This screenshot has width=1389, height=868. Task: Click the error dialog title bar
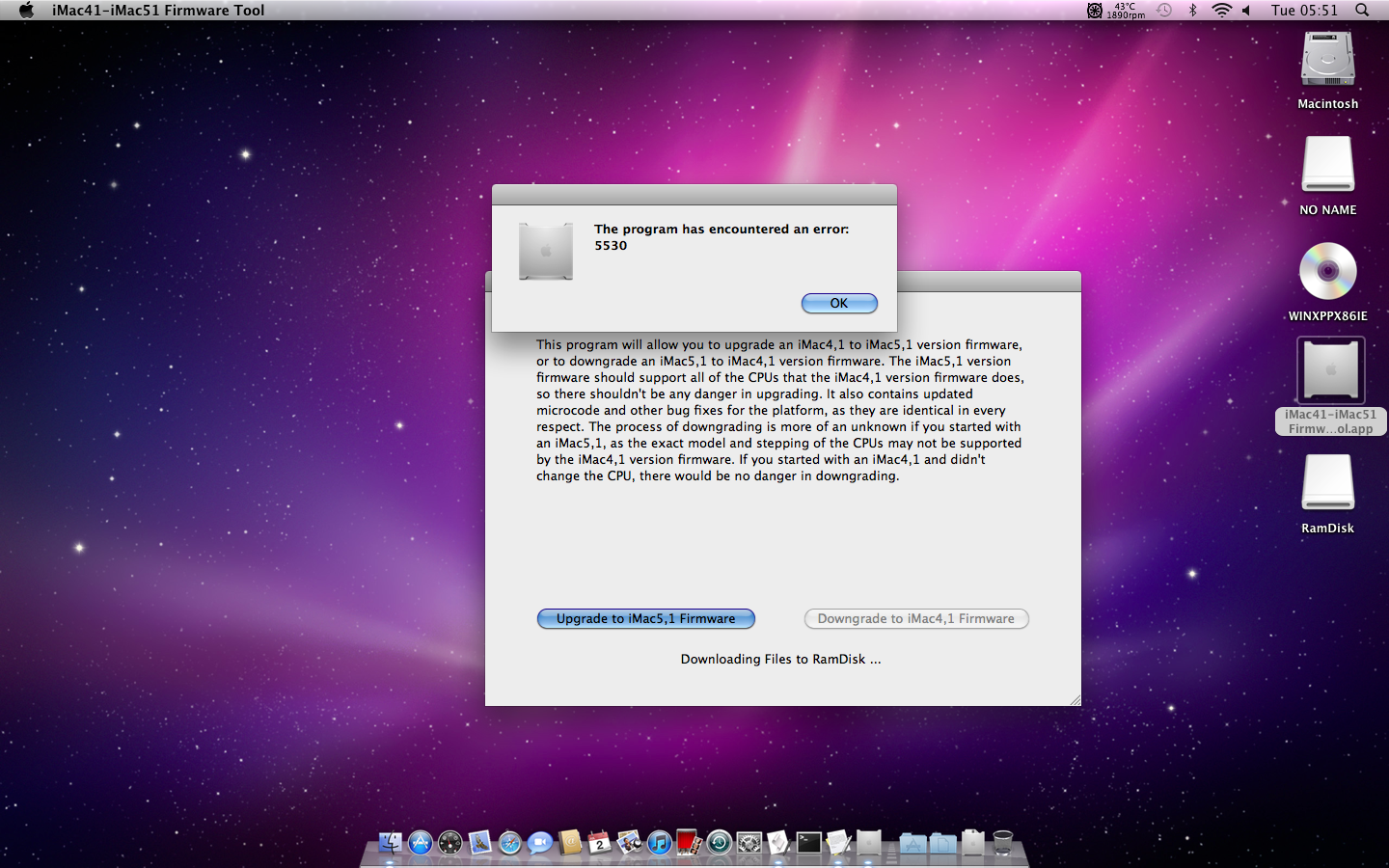[694, 194]
